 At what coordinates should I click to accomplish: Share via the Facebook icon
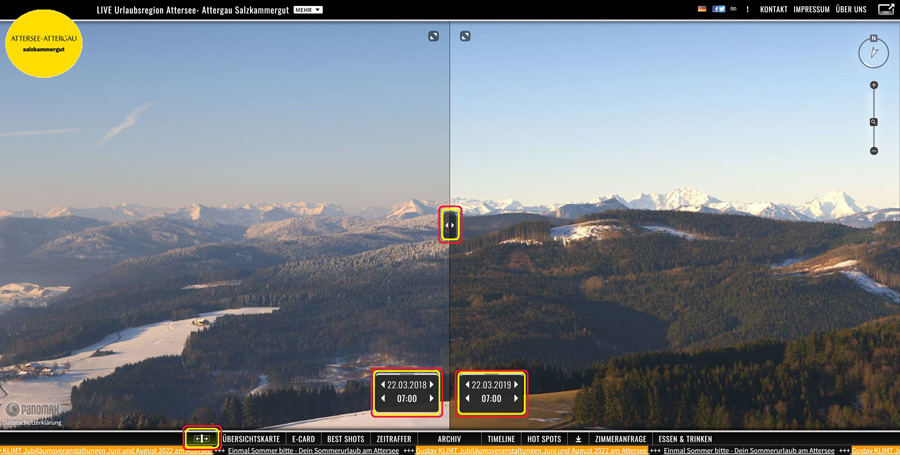pos(715,9)
